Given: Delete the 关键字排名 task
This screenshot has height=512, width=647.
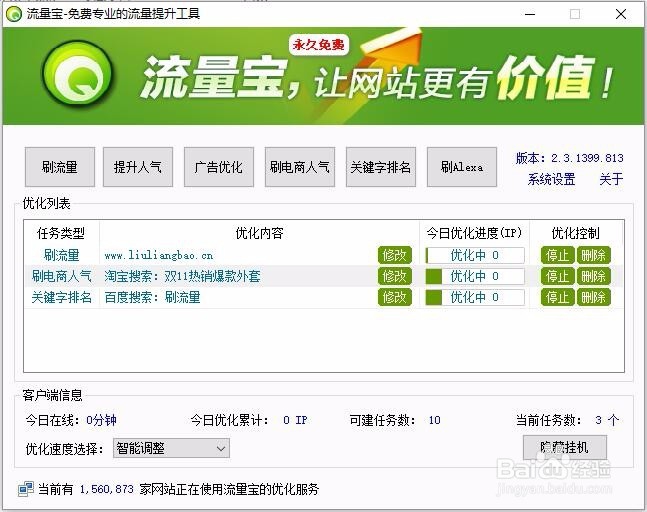Looking at the screenshot, I should click(593, 297).
